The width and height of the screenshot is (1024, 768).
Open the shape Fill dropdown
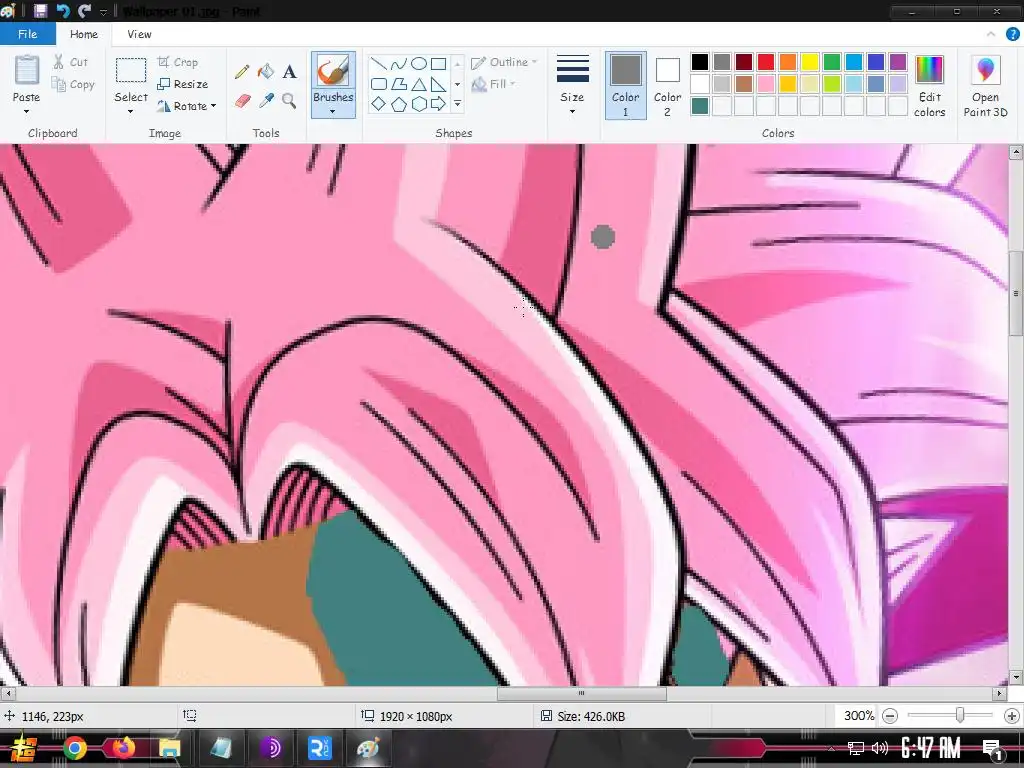pyautogui.click(x=494, y=84)
